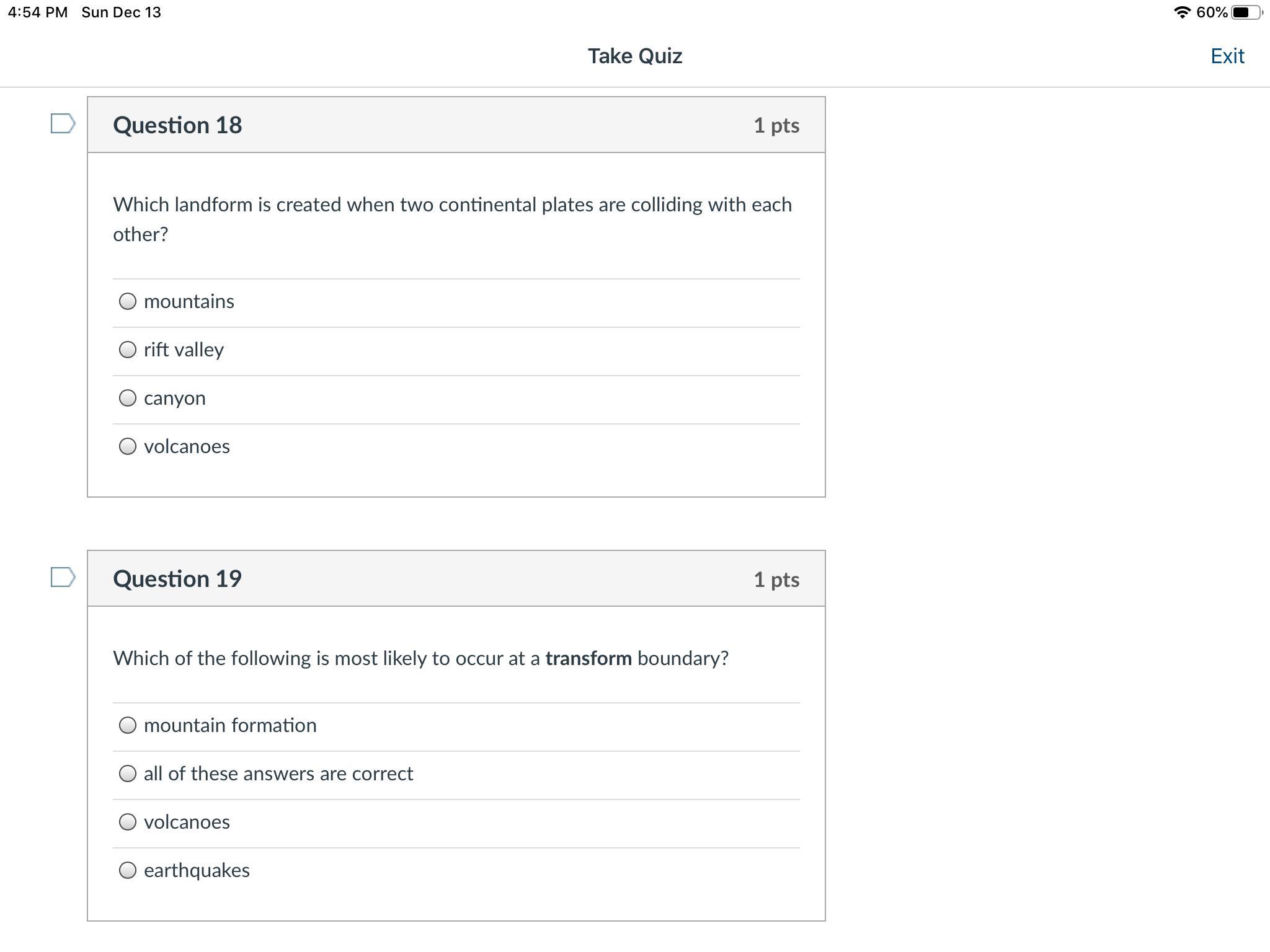Exit the quiz
This screenshot has width=1270, height=952.
pyautogui.click(x=1227, y=56)
